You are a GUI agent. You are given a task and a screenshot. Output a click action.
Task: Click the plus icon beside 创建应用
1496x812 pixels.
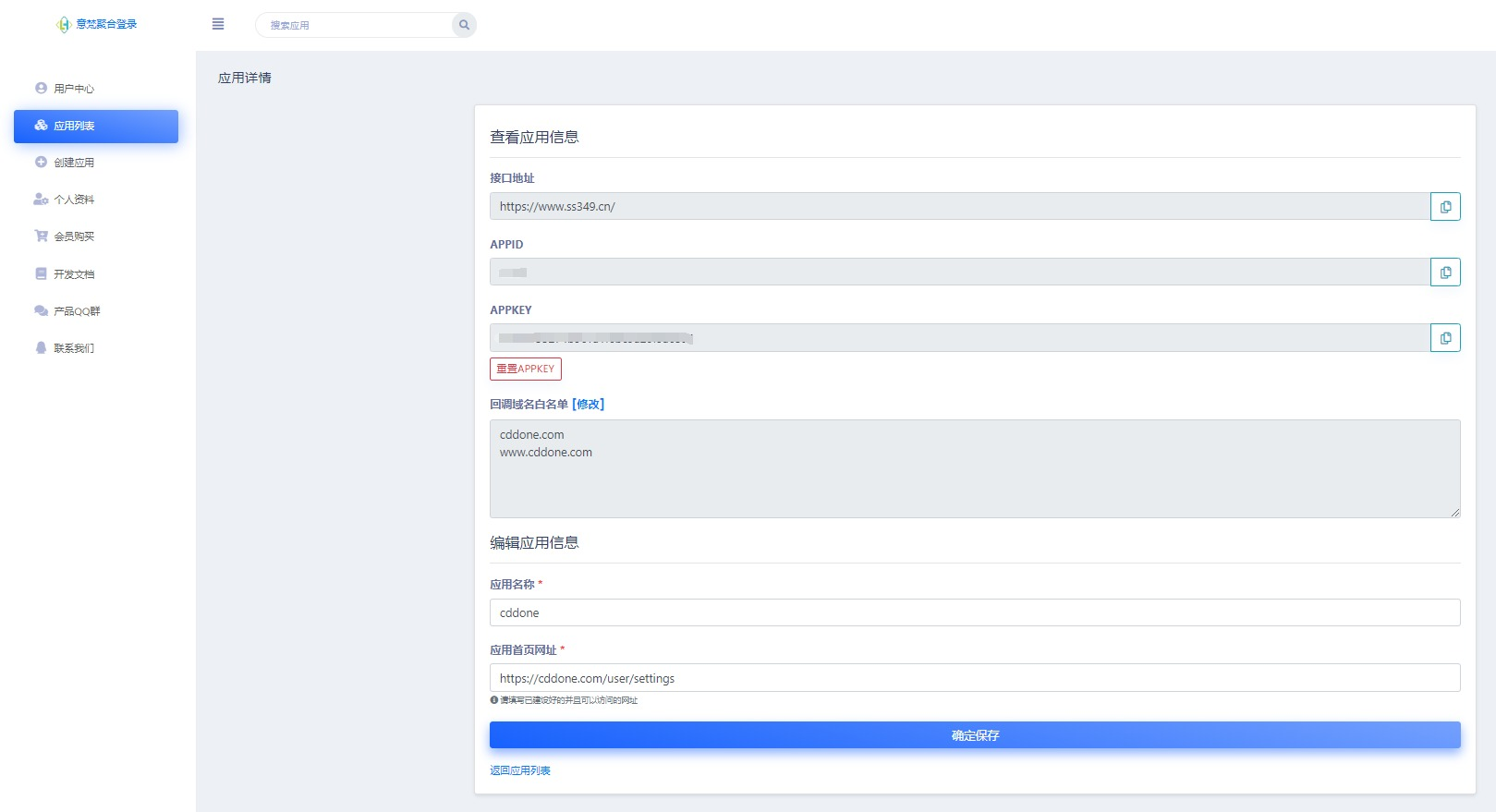click(x=41, y=162)
